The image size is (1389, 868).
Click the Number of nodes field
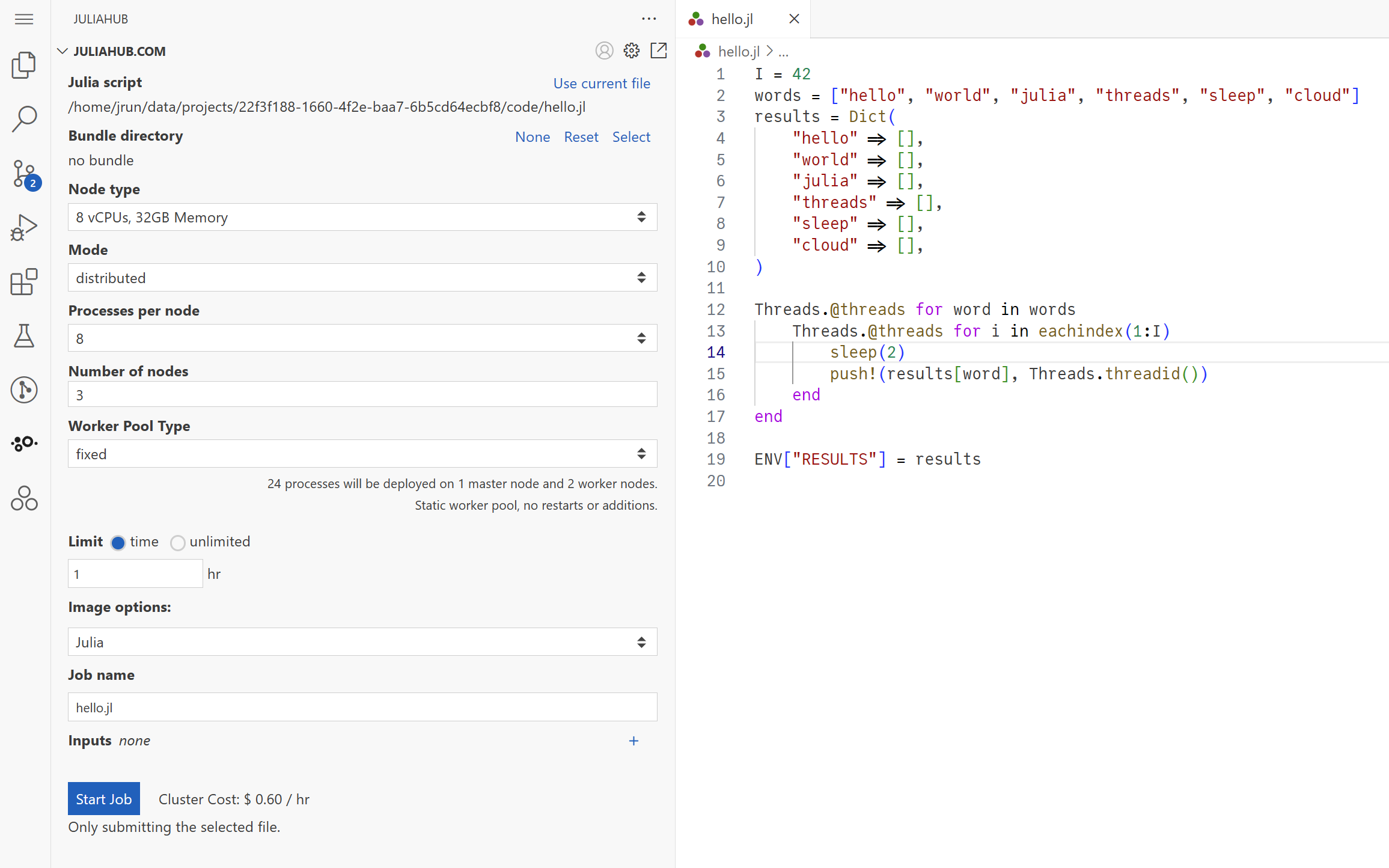pyautogui.click(x=362, y=394)
